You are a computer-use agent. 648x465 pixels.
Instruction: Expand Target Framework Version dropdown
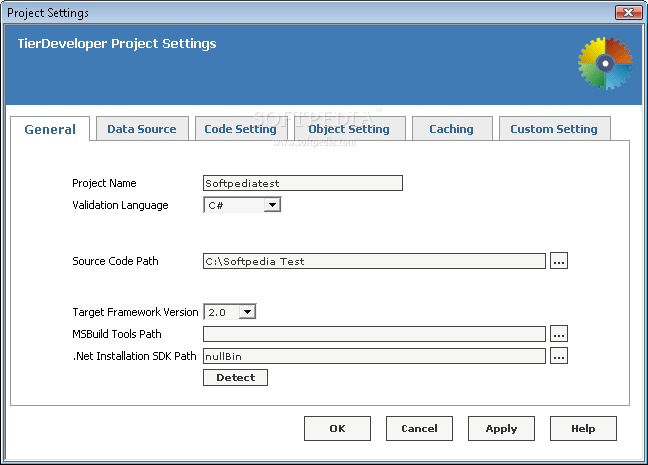[247, 312]
